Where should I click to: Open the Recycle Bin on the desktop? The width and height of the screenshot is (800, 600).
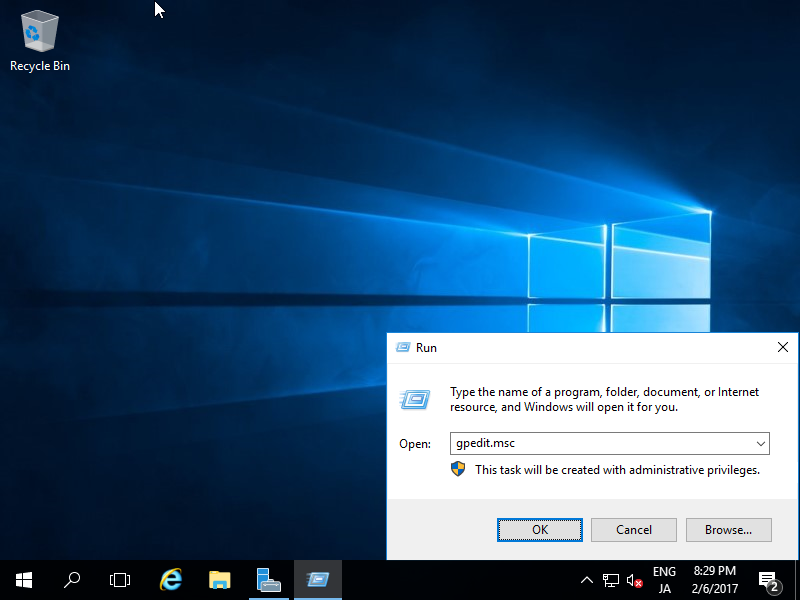click(39, 32)
